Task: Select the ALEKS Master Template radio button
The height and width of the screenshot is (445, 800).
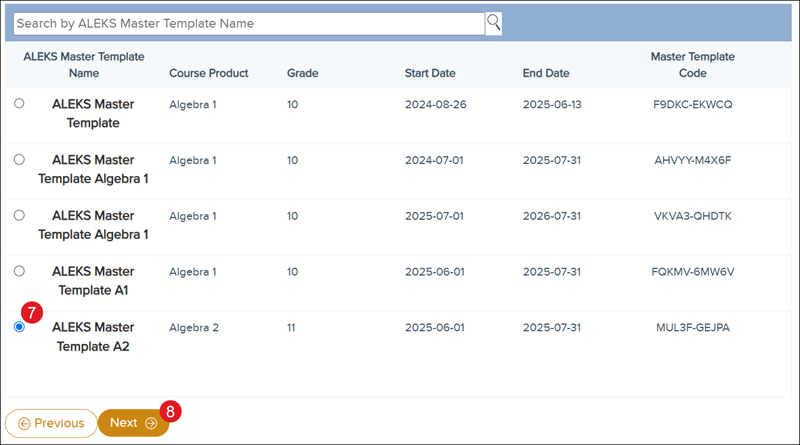Action: coord(19,103)
